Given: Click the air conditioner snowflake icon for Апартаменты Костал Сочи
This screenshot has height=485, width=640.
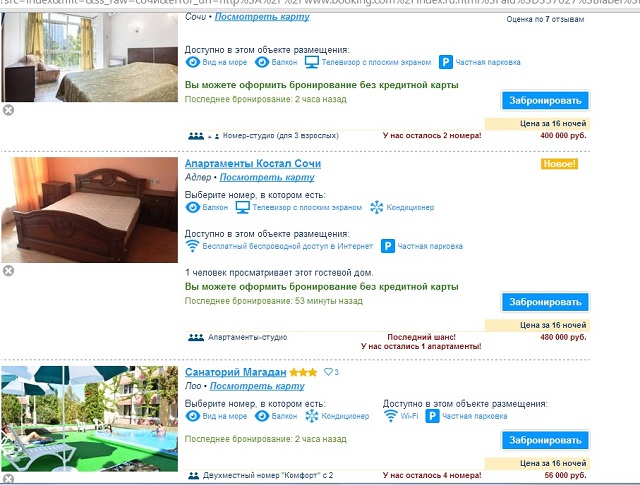Looking at the screenshot, I should point(376,207).
